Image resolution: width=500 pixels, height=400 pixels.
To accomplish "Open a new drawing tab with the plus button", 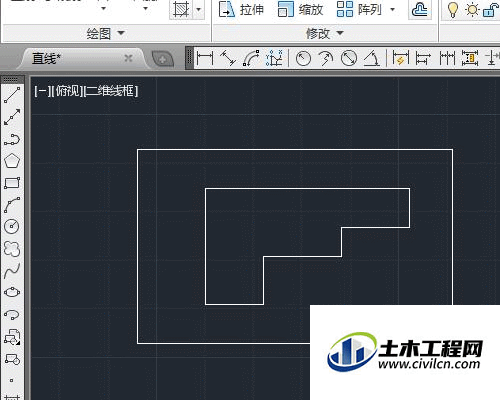I will (162, 59).
